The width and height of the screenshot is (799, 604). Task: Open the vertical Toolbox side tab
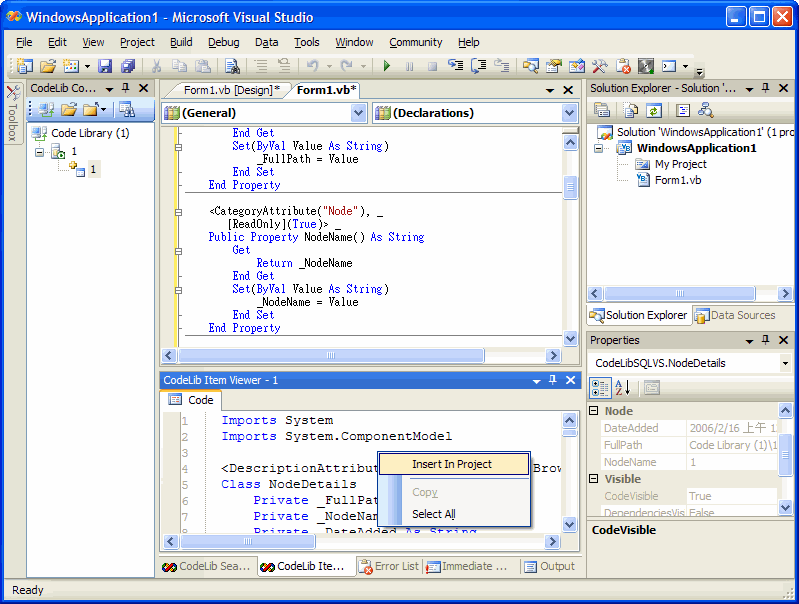[12, 114]
